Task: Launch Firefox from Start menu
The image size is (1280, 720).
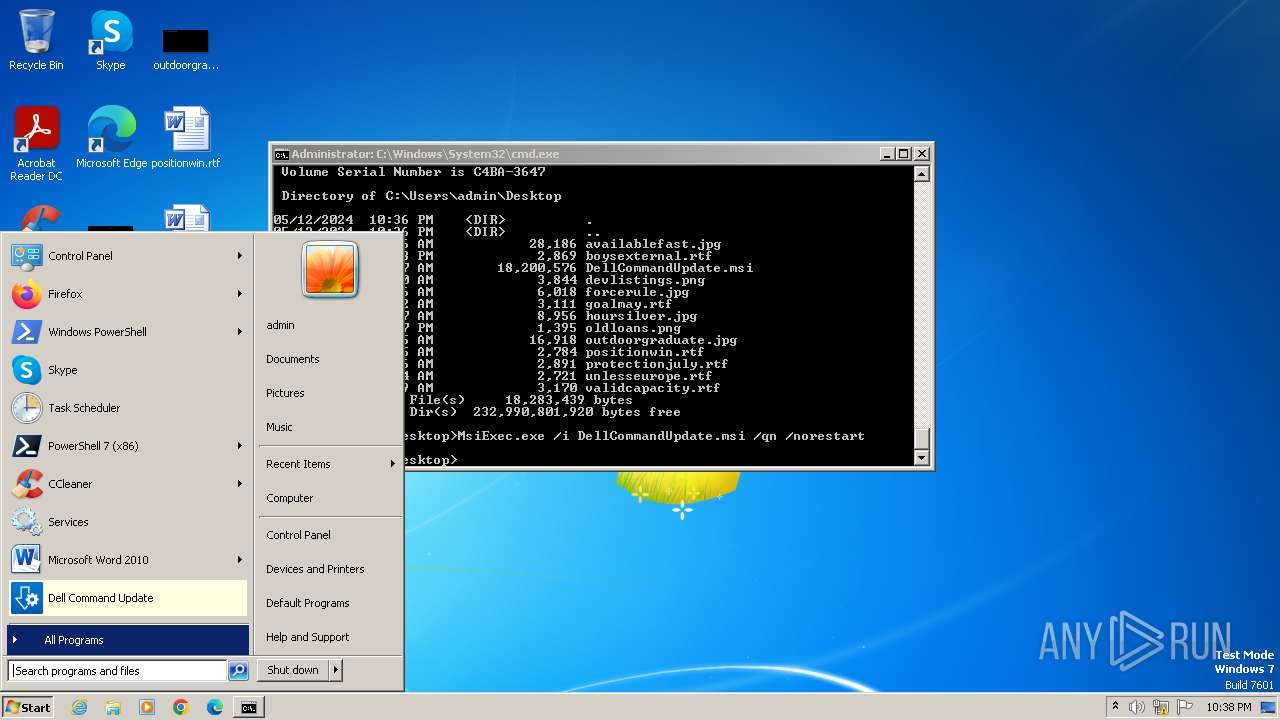Action: point(127,294)
